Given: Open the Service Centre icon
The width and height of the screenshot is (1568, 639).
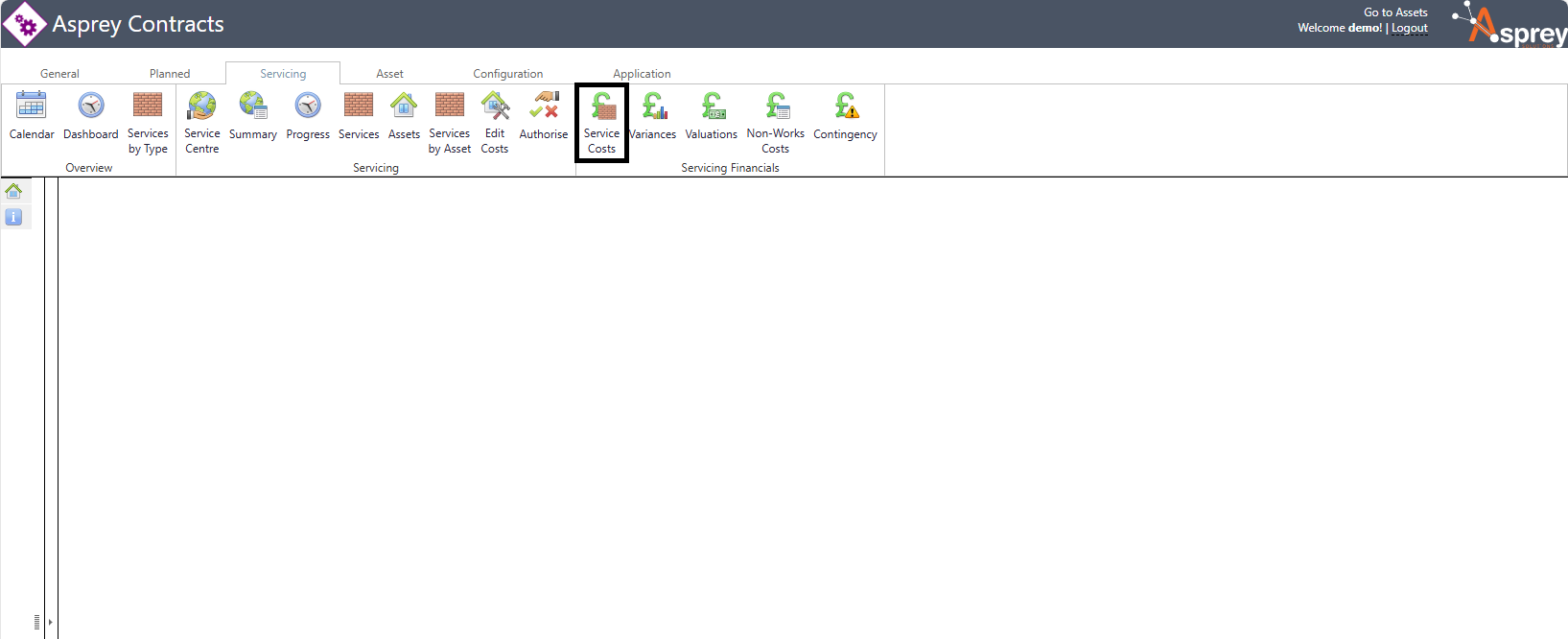Looking at the screenshot, I should click(x=202, y=106).
